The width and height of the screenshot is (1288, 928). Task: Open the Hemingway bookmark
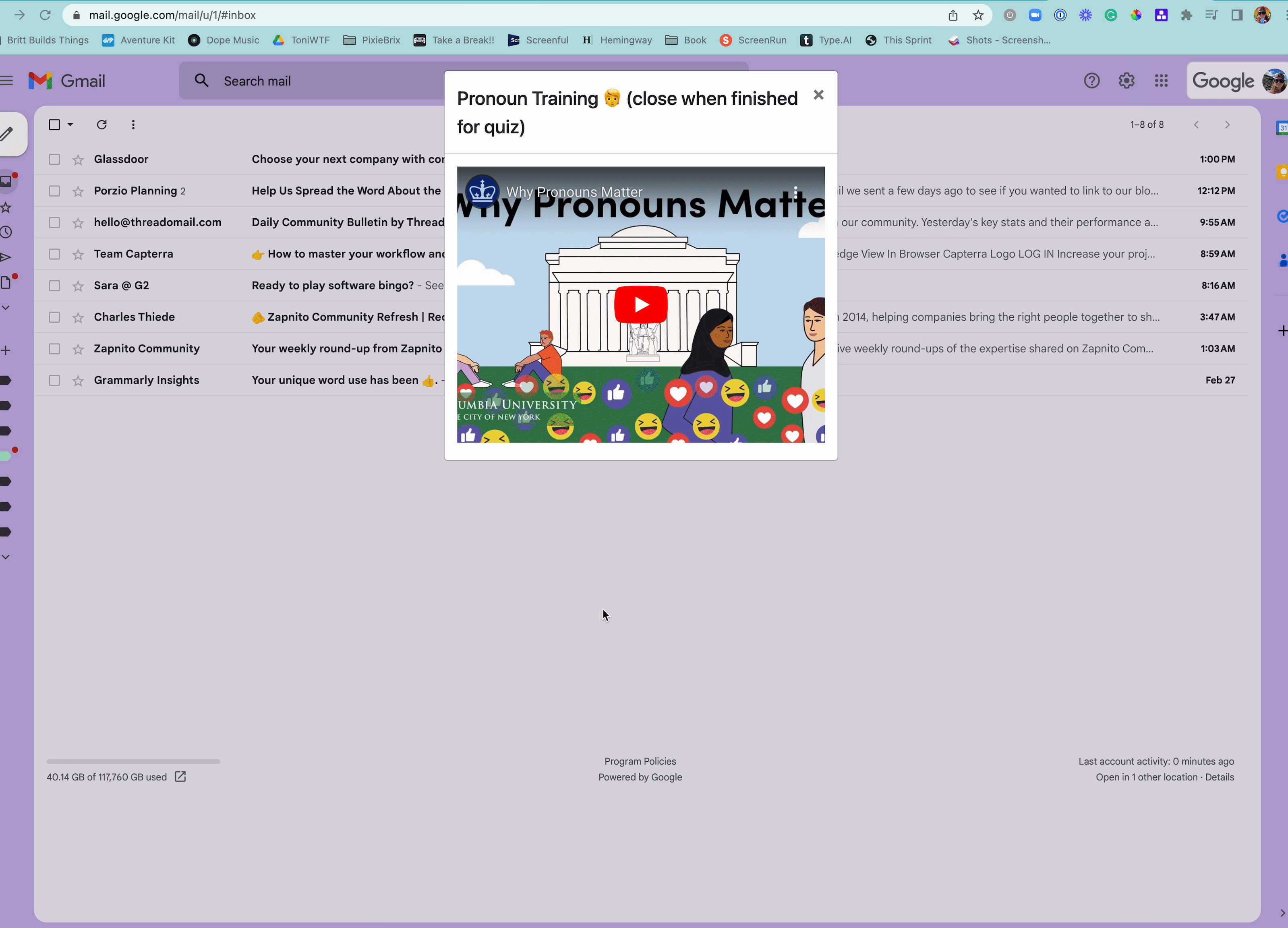pyautogui.click(x=617, y=40)
